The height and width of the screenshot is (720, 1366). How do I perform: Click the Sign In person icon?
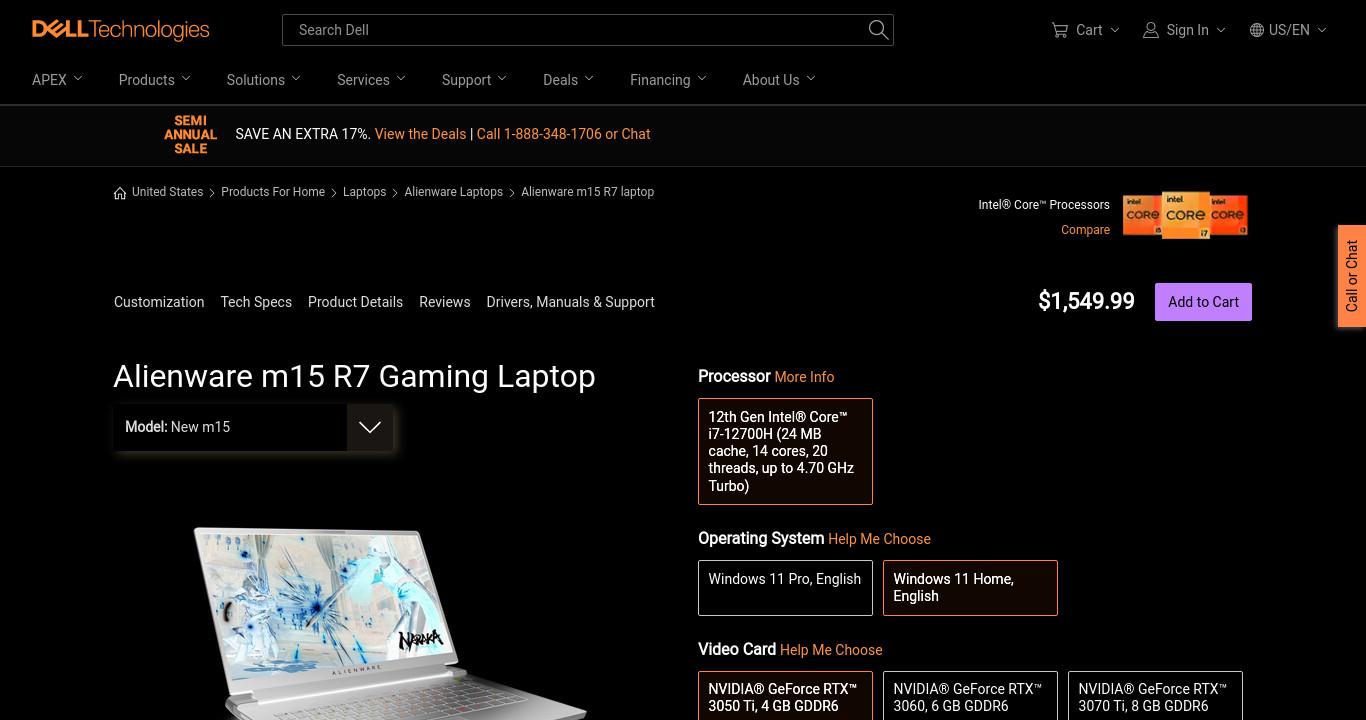click(1151, 30)
